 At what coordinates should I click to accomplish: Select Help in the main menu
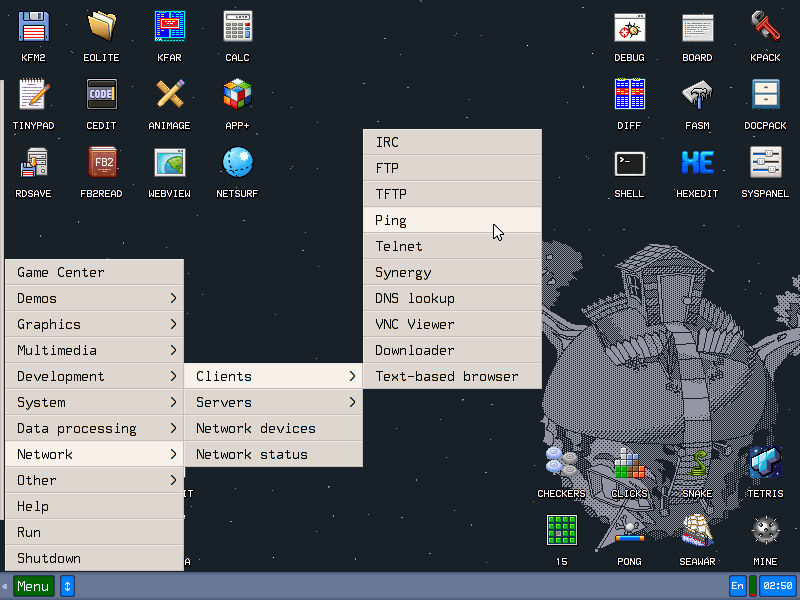point(94,506)
